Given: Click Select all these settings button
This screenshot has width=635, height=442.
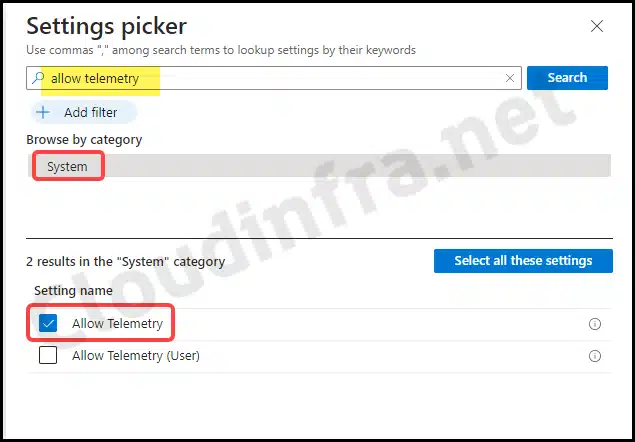Looking at the screenshot, I should click(523, 261).
